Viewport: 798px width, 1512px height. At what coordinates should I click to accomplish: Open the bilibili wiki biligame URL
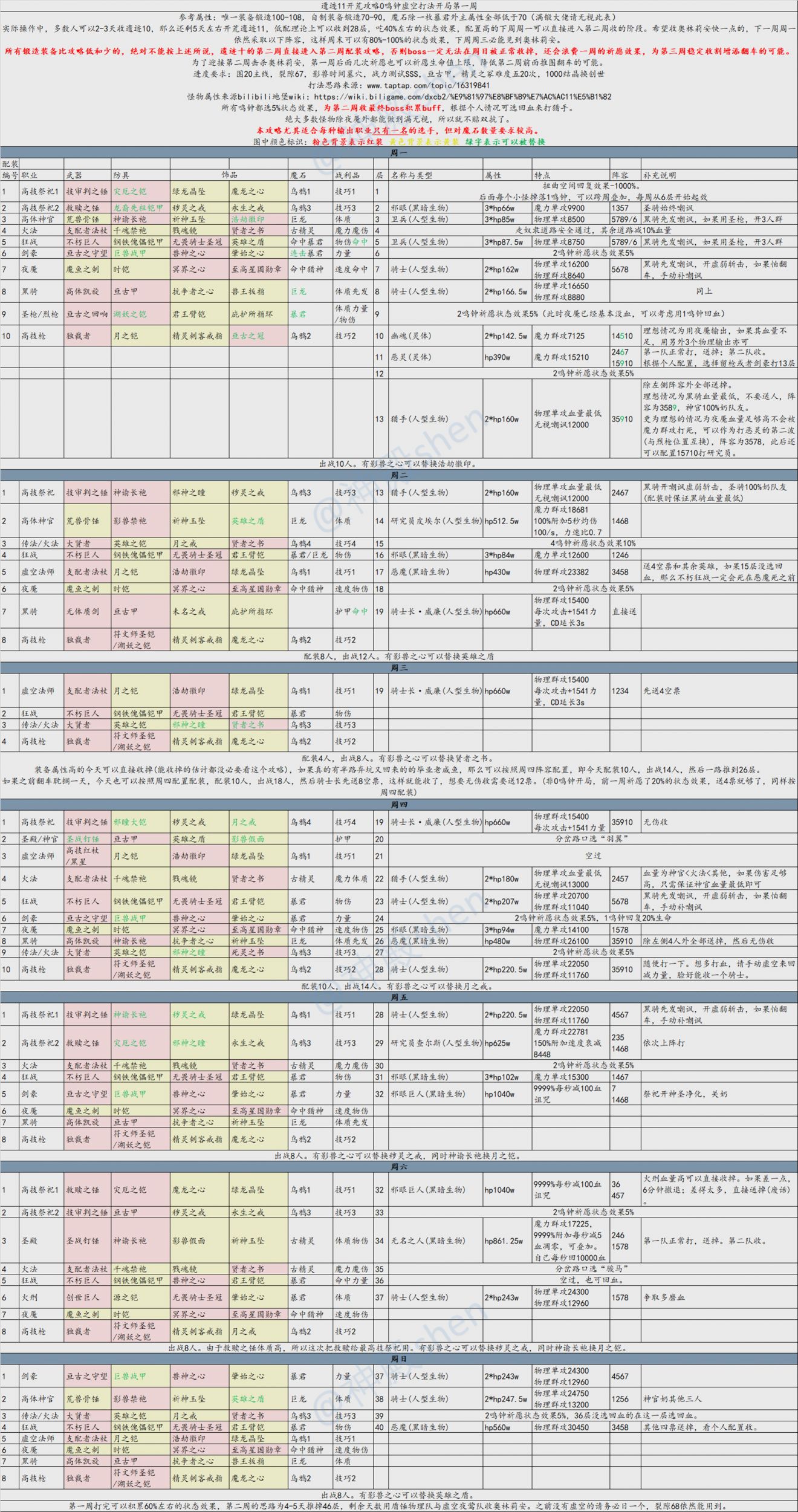[462, 97]
